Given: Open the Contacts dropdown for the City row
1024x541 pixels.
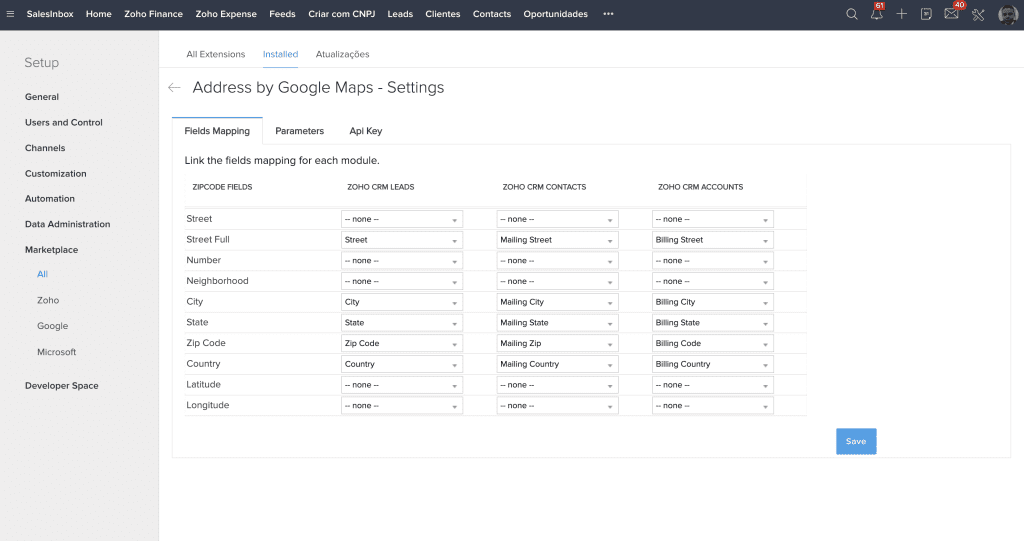Looking at the screenshot, I should 557,302.
